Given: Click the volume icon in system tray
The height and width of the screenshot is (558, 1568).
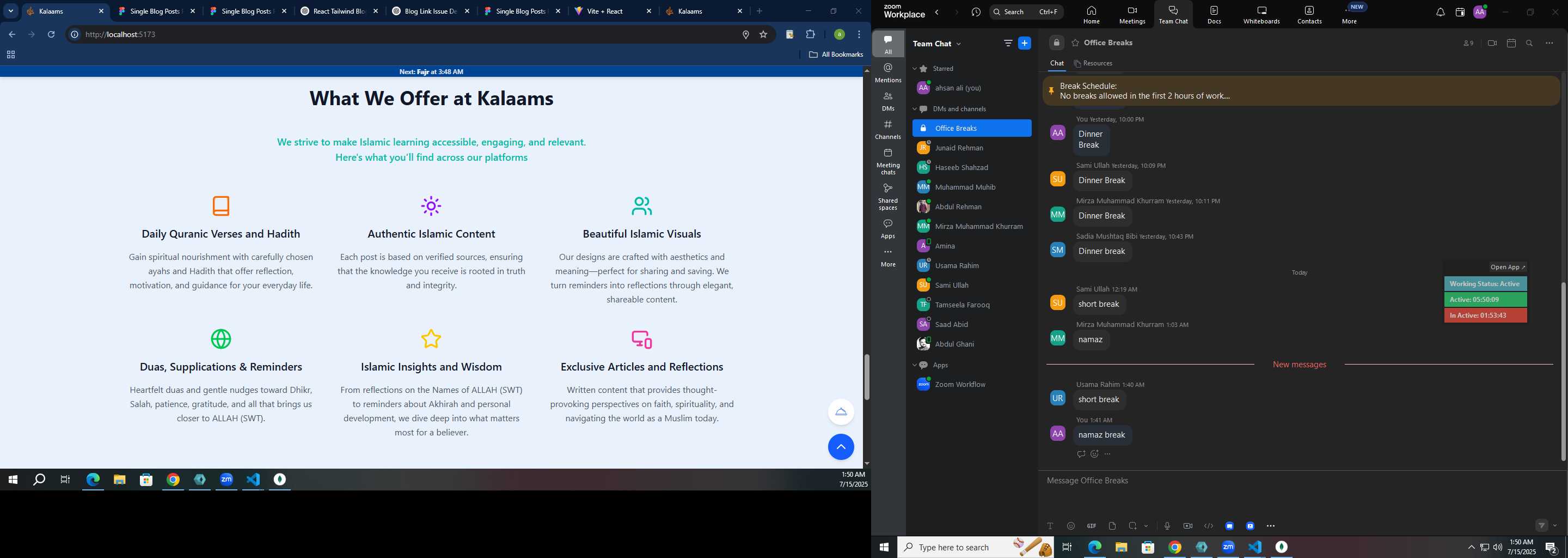Looking at the screenshot, I should click(1497, 547).
